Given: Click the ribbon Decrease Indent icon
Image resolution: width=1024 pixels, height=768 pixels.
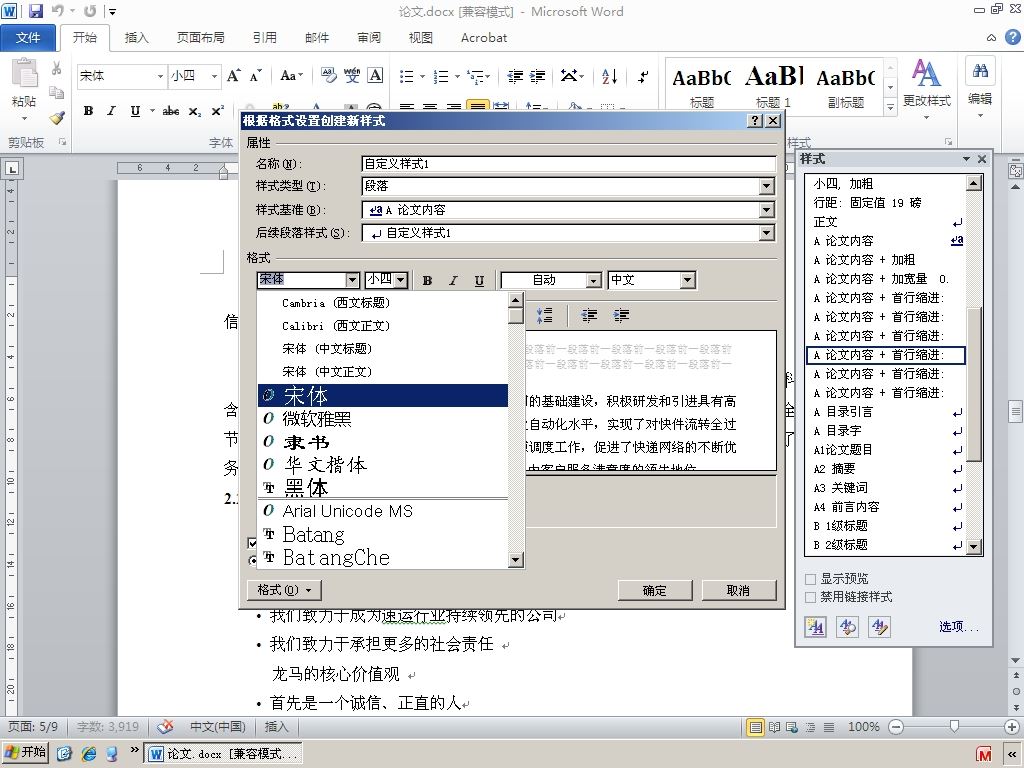Looking at the screenshot, I should coord(515,76).
